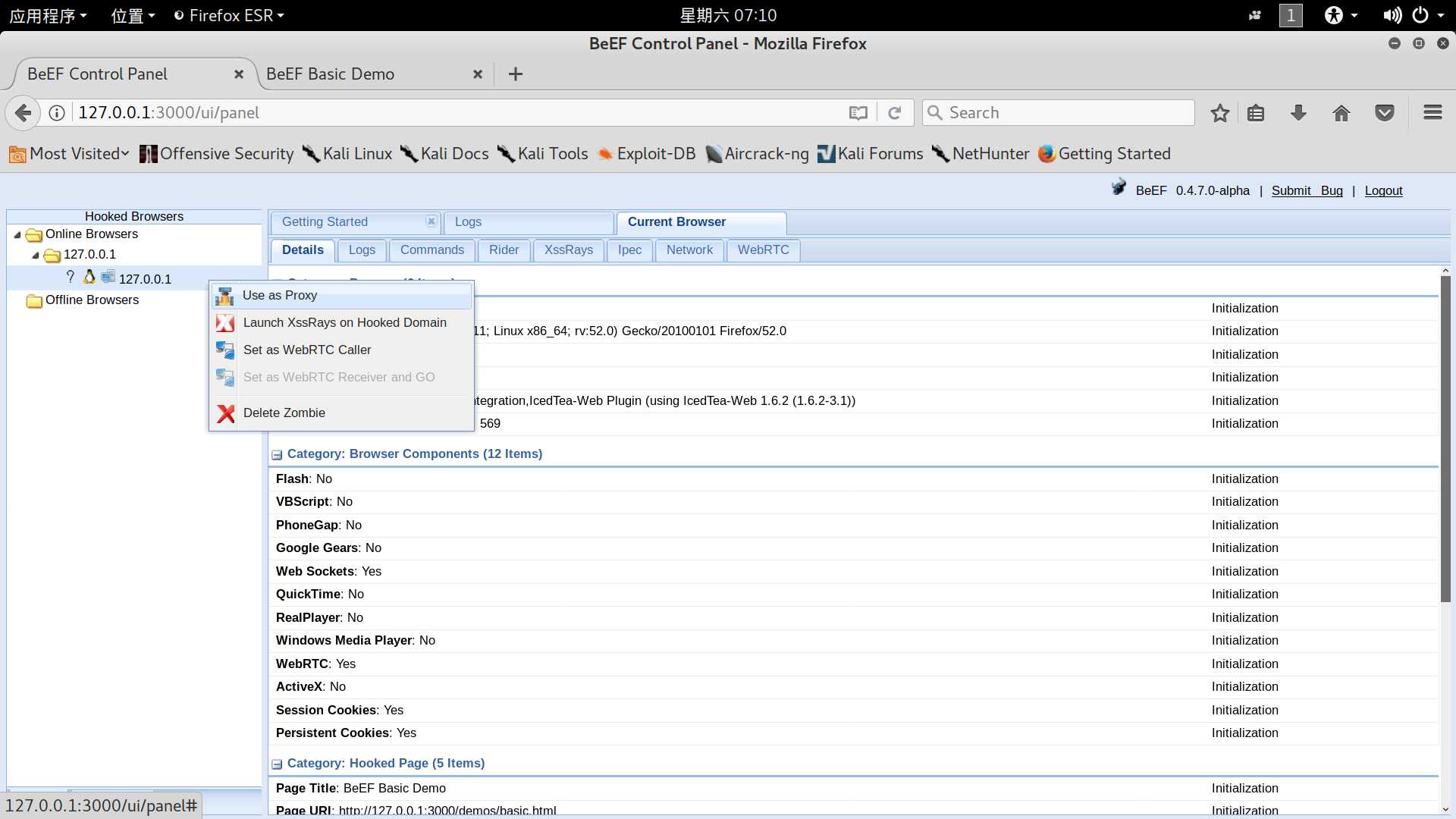The image size is (1456, 819).
Task: Click the WebRTC Caller icon
Action: tap(225, 350)
